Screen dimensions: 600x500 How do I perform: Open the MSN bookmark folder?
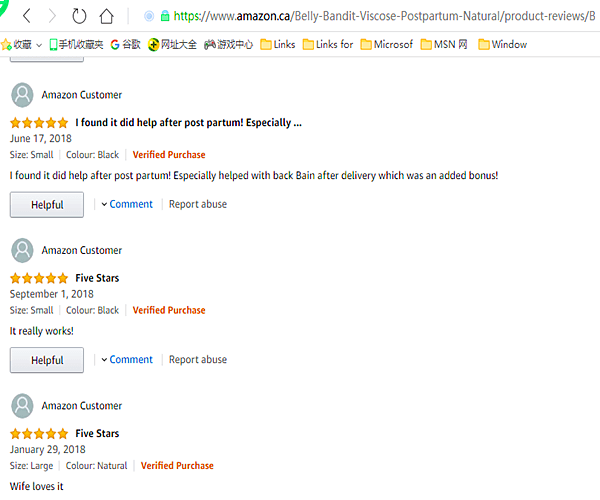point(444,44)
